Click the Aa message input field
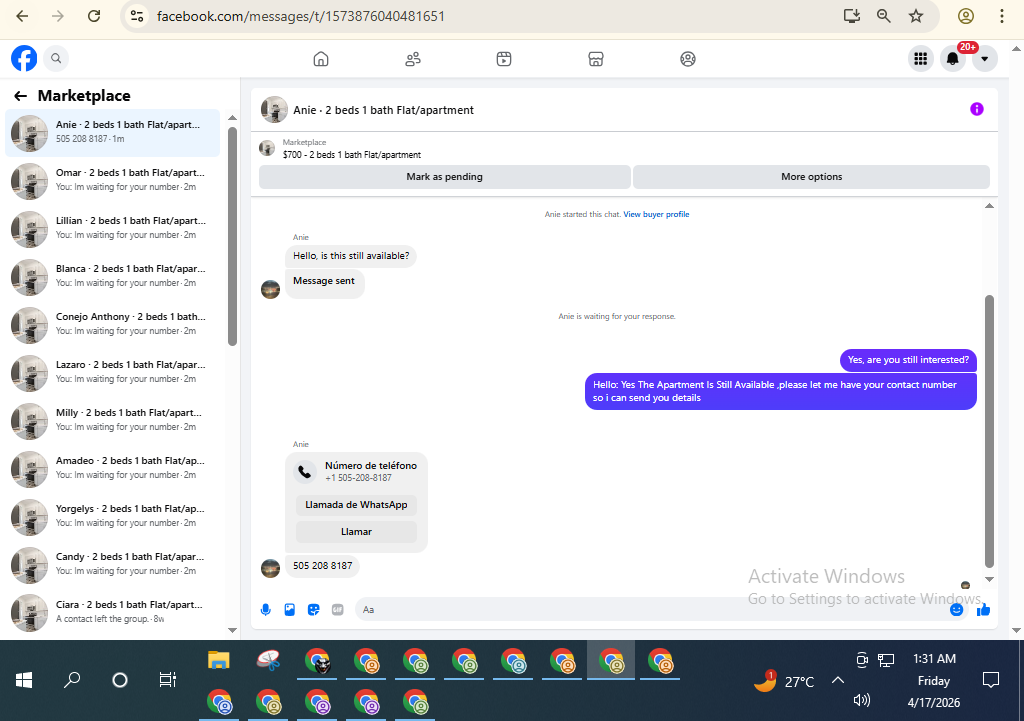 click(650, 609)
